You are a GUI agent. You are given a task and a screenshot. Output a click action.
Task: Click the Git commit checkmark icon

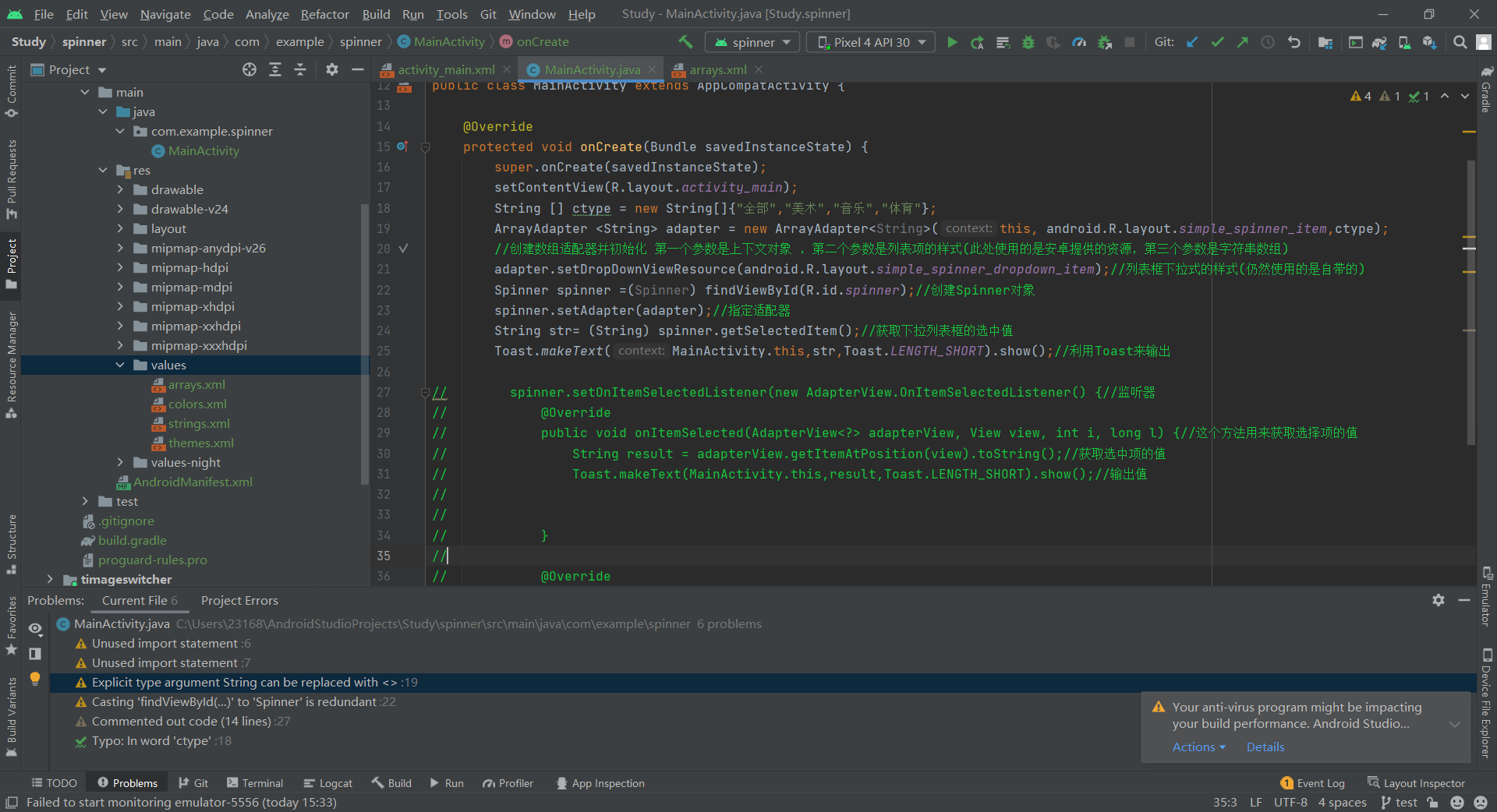(1217, 42)
